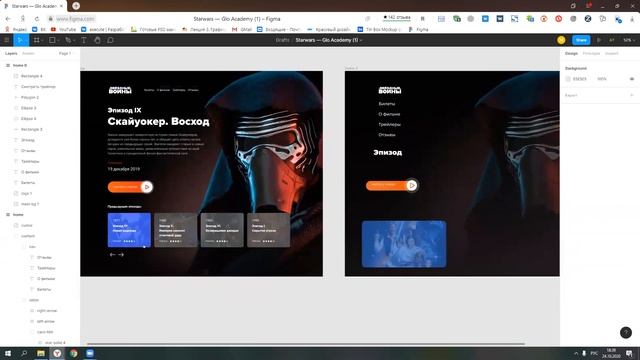This screenshot has width=640, height=360.
Task: Click the Share button
Action: [x=581, y=40]
